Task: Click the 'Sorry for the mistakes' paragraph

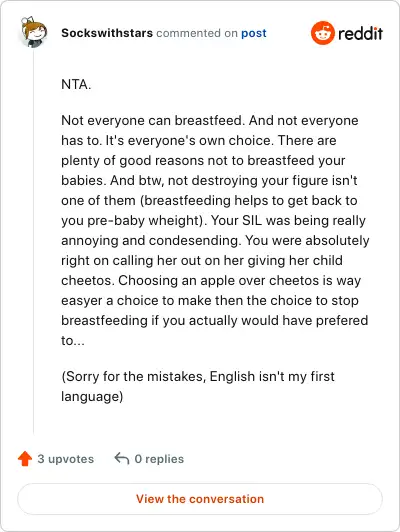Action: 198,386
